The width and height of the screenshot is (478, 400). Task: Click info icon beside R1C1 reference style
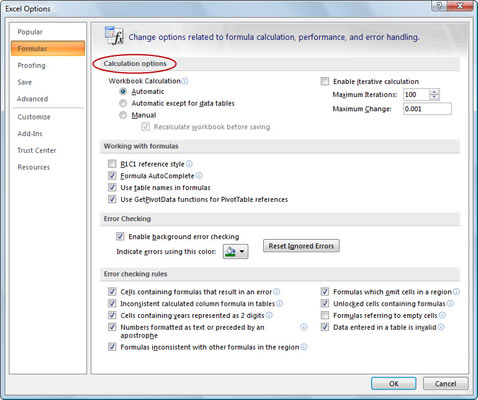tap(189, 164)
